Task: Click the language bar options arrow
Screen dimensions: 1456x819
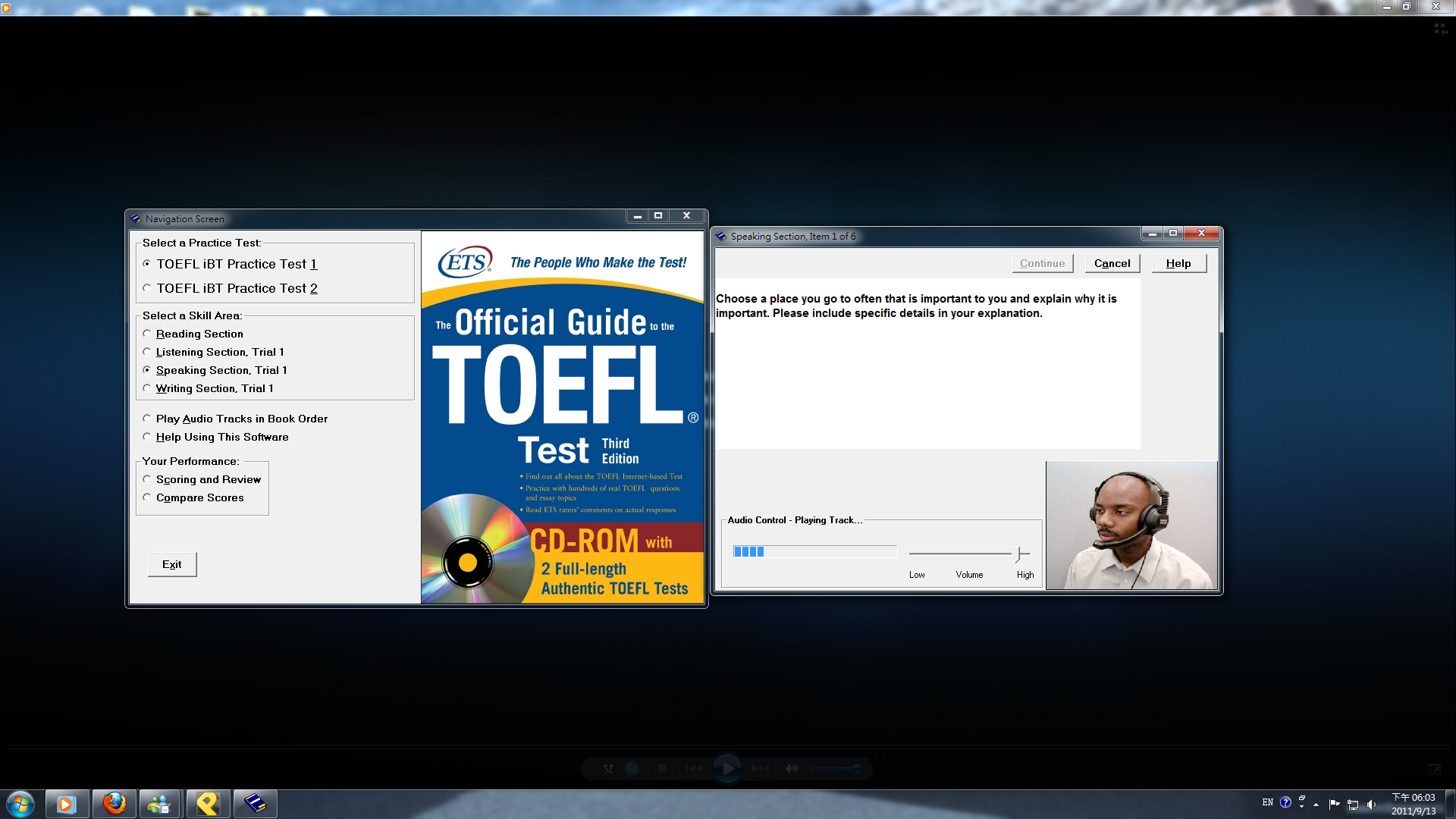Action: click(1301, 805)
